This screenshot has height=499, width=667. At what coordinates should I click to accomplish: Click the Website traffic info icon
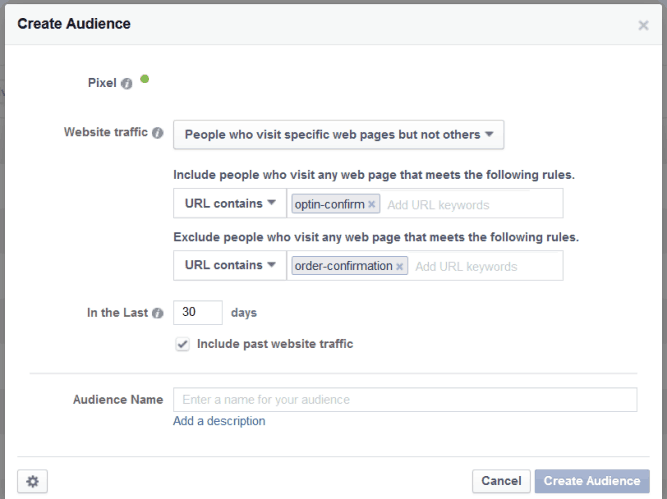tap(158, 133)
